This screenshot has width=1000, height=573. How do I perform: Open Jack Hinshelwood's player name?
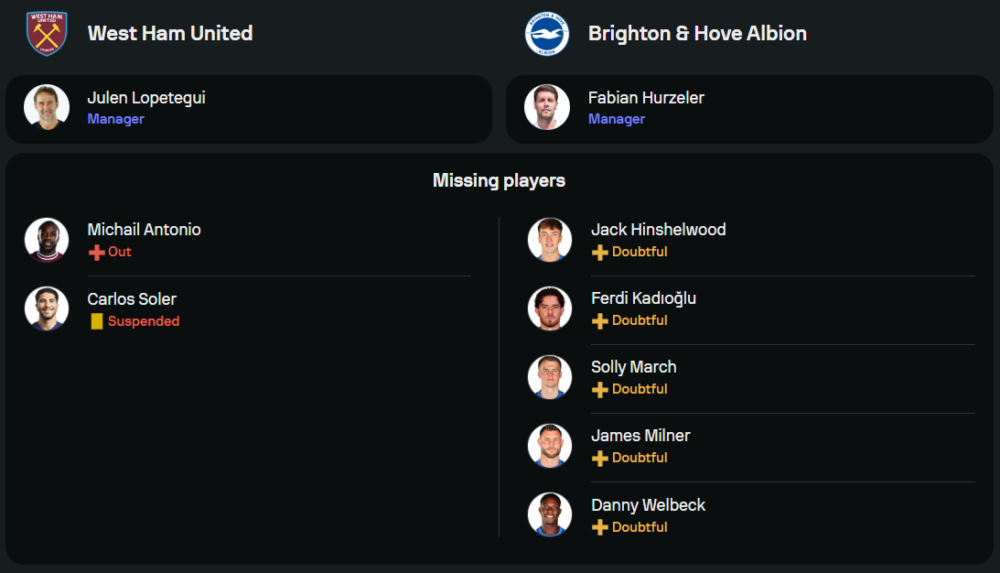658,230
